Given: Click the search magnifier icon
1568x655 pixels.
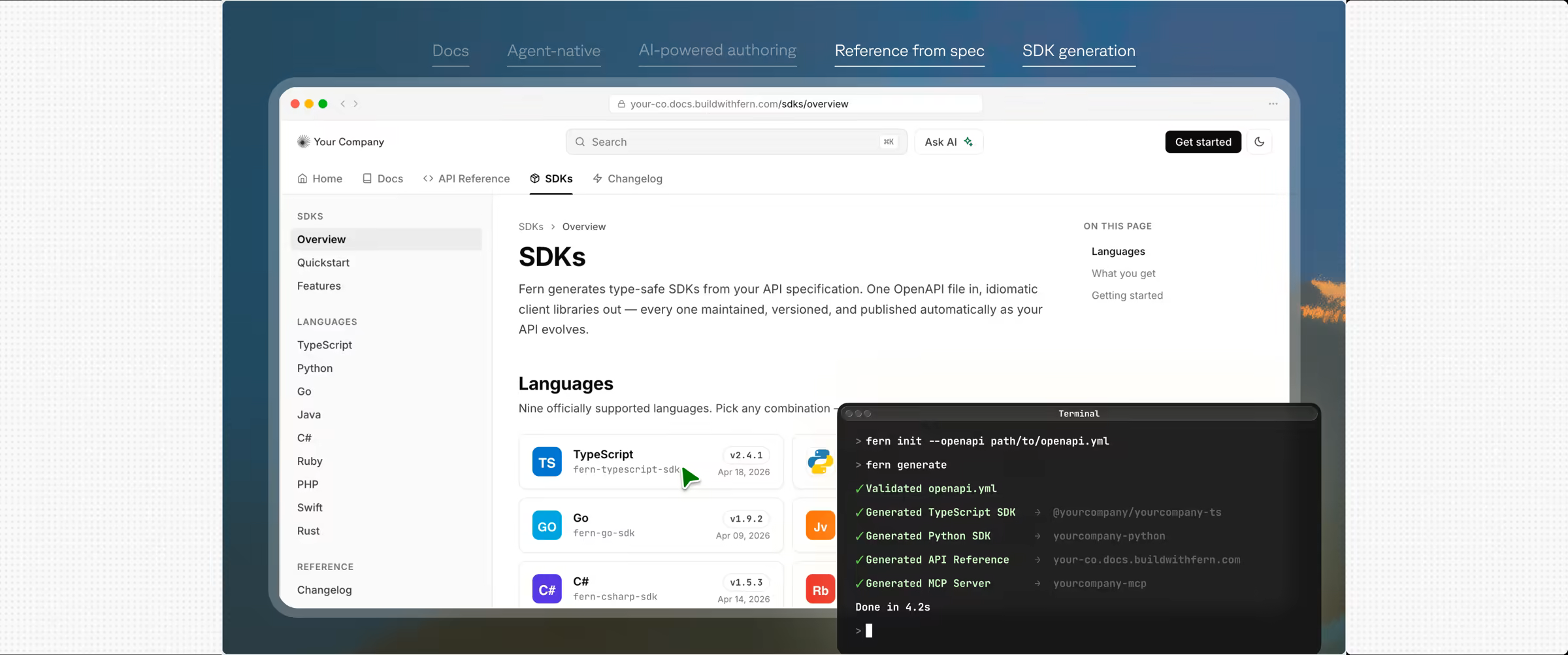Looking at the screenshot, I should point(580,142).
